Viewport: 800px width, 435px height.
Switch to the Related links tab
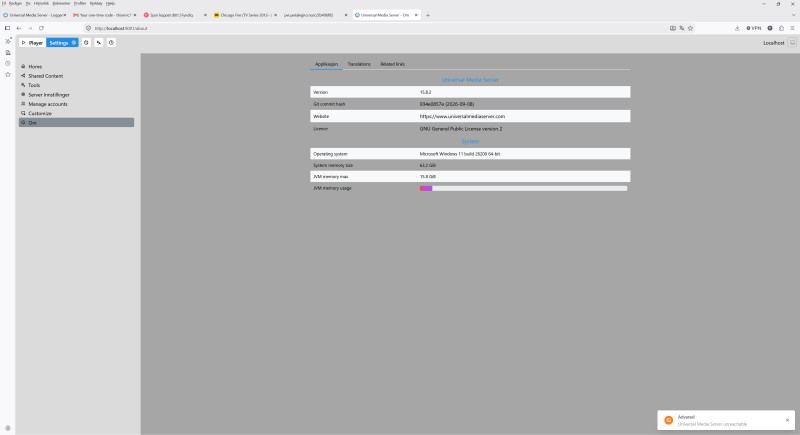coord(392,64)
